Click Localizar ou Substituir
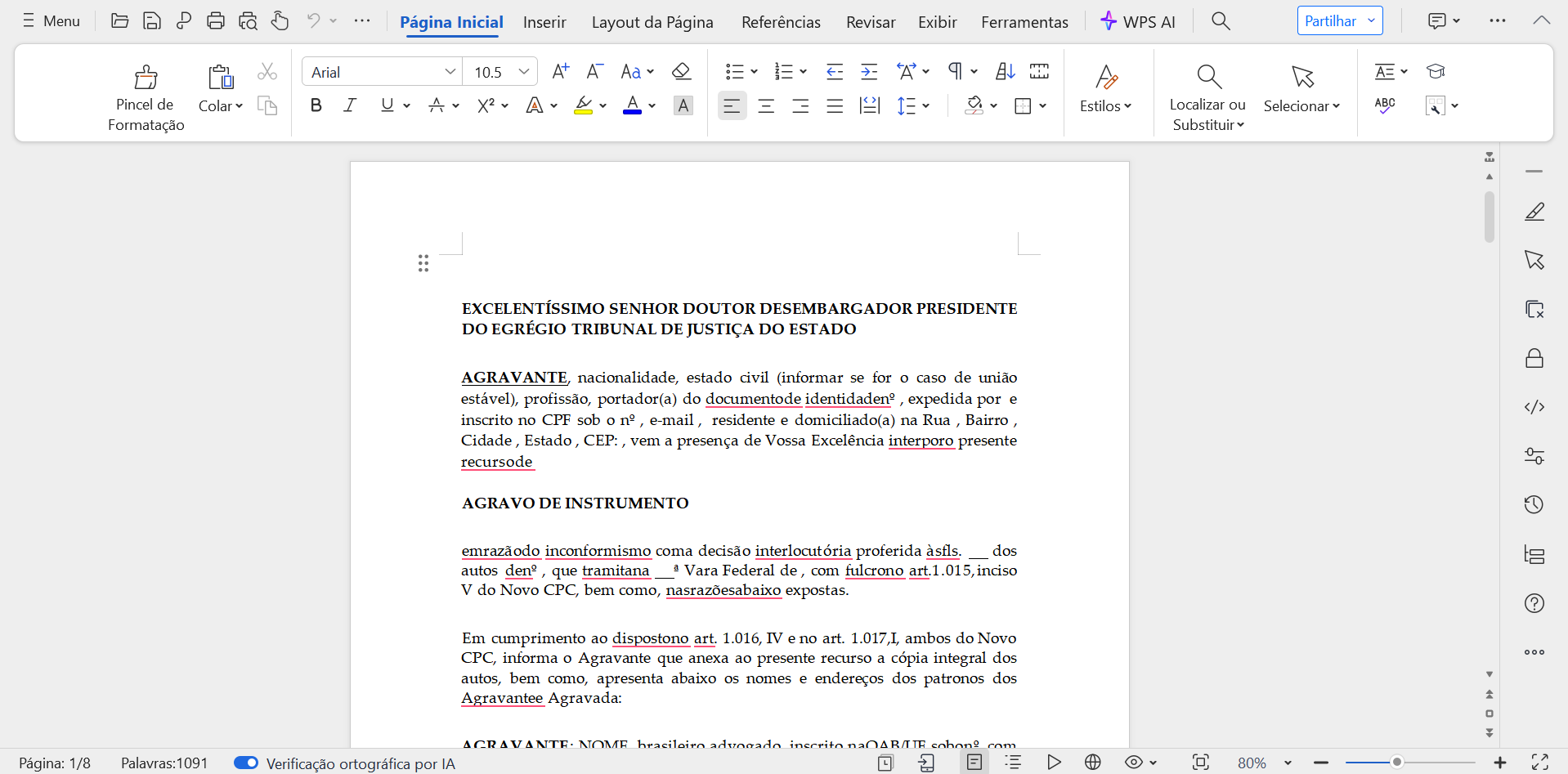Image resolution: width=1568 pixels, height=774 pixels. tap(1207, 98)
